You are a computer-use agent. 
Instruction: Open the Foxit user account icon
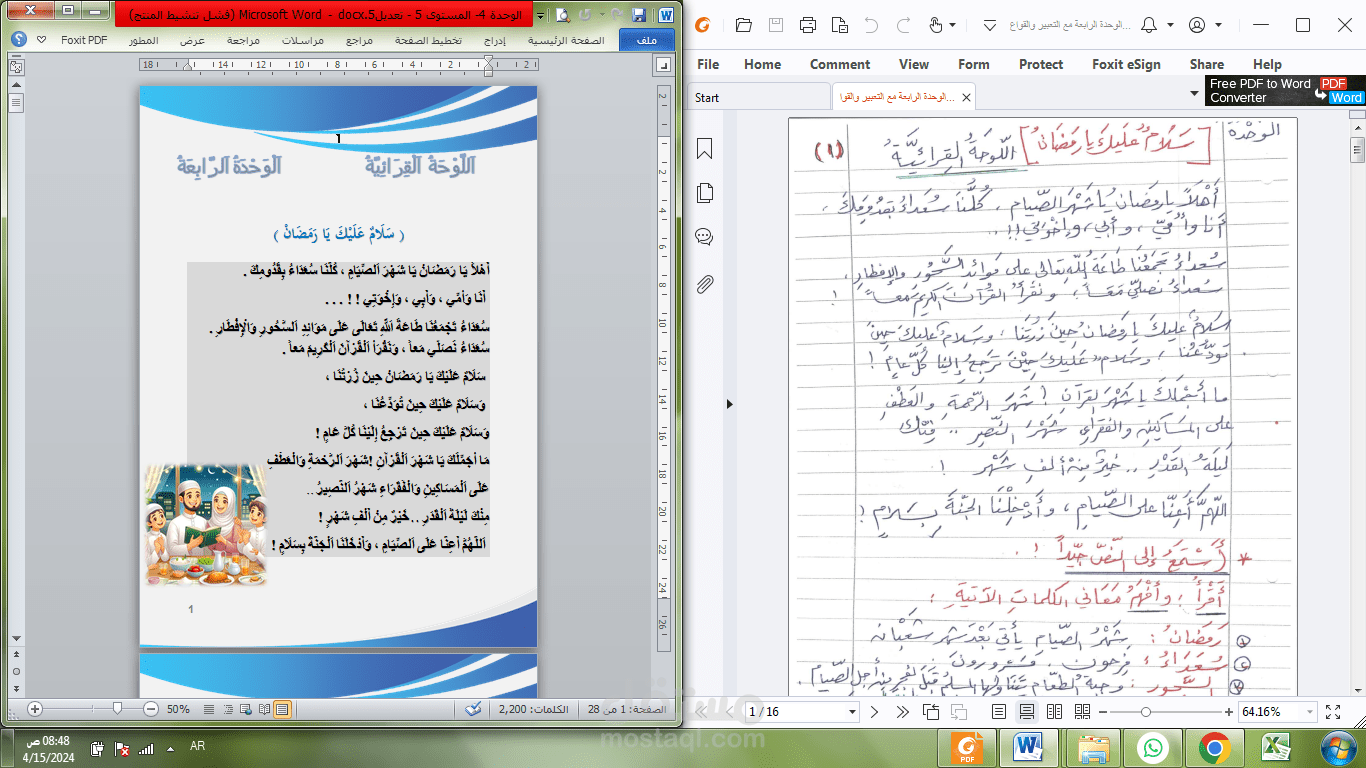(1197, 25)
